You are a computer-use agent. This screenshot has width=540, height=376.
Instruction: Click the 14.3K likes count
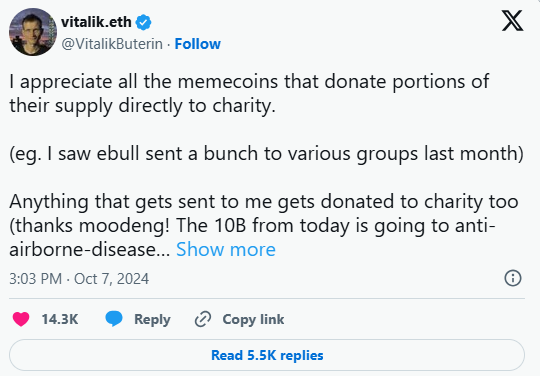(x=60, y=319)
